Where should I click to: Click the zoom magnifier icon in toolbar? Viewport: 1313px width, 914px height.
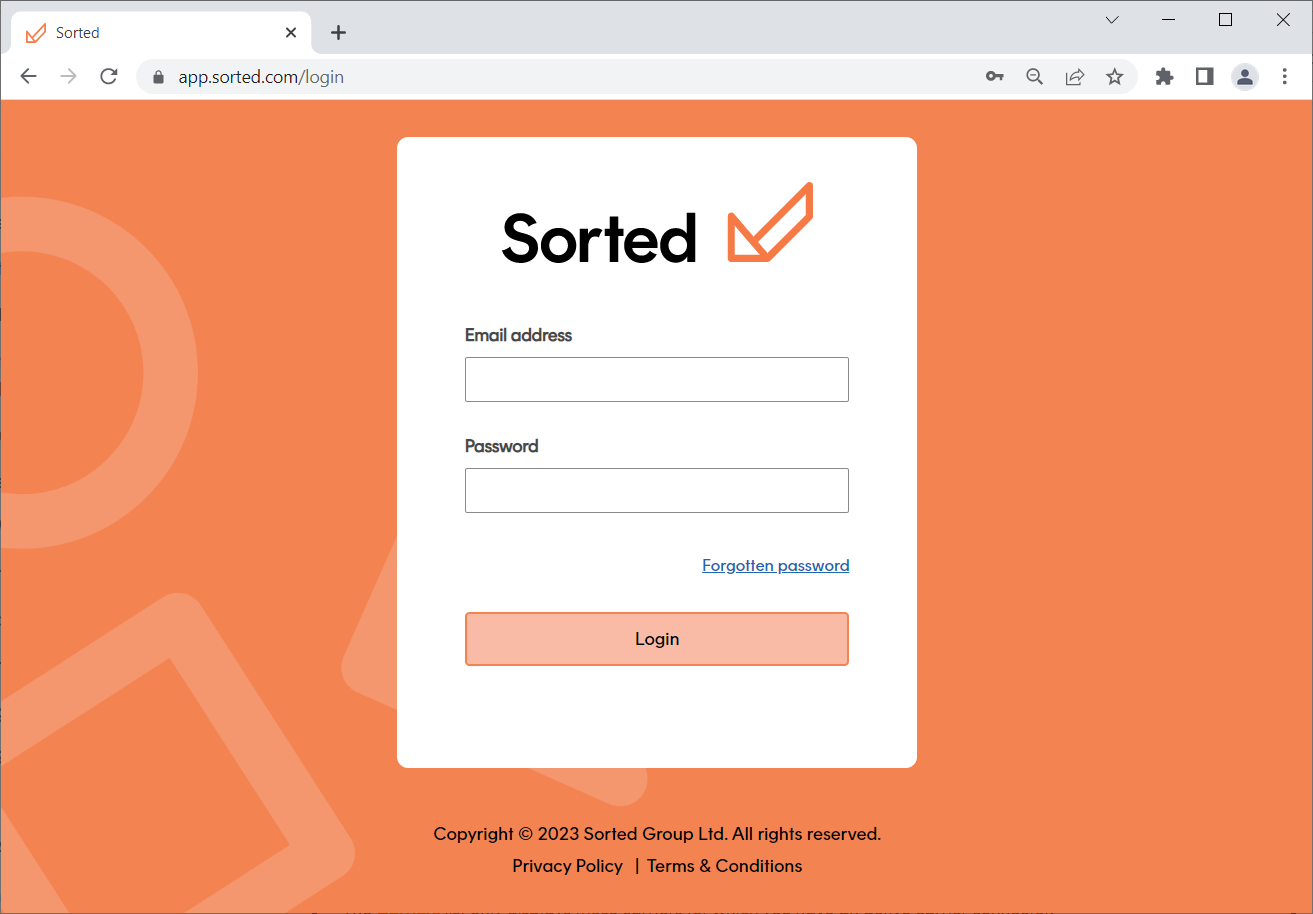point(1034,76)
